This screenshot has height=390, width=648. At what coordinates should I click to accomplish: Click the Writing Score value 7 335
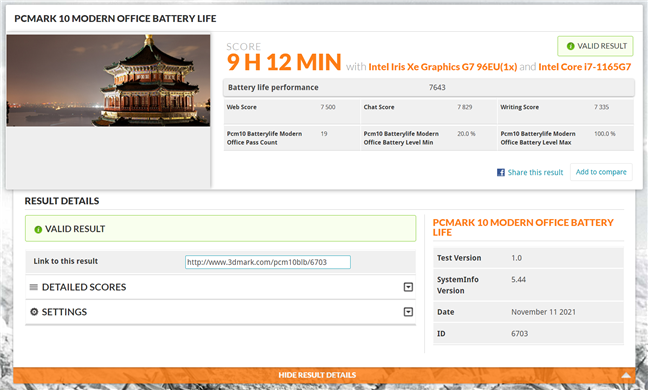(601, 107)
